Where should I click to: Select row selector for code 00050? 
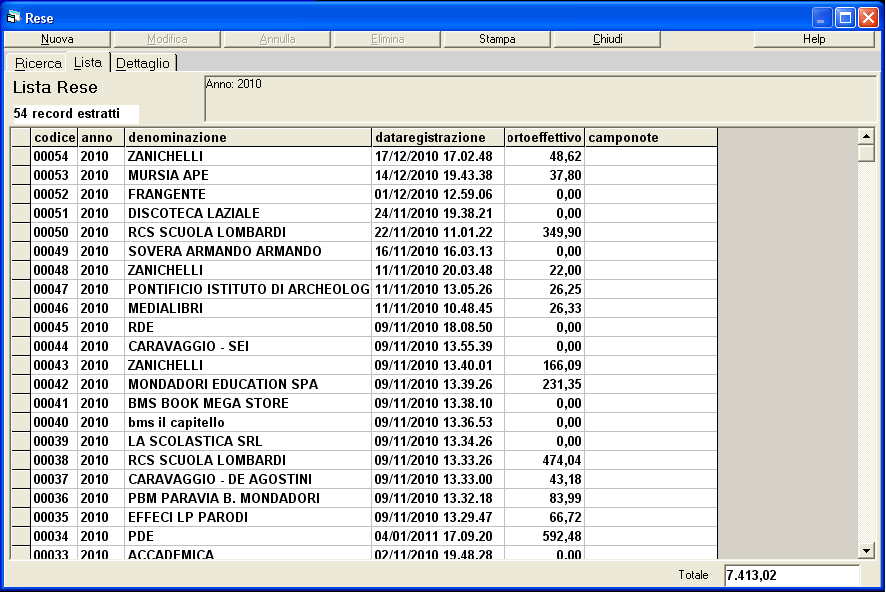pyautogui.click(x=21, y=232)
